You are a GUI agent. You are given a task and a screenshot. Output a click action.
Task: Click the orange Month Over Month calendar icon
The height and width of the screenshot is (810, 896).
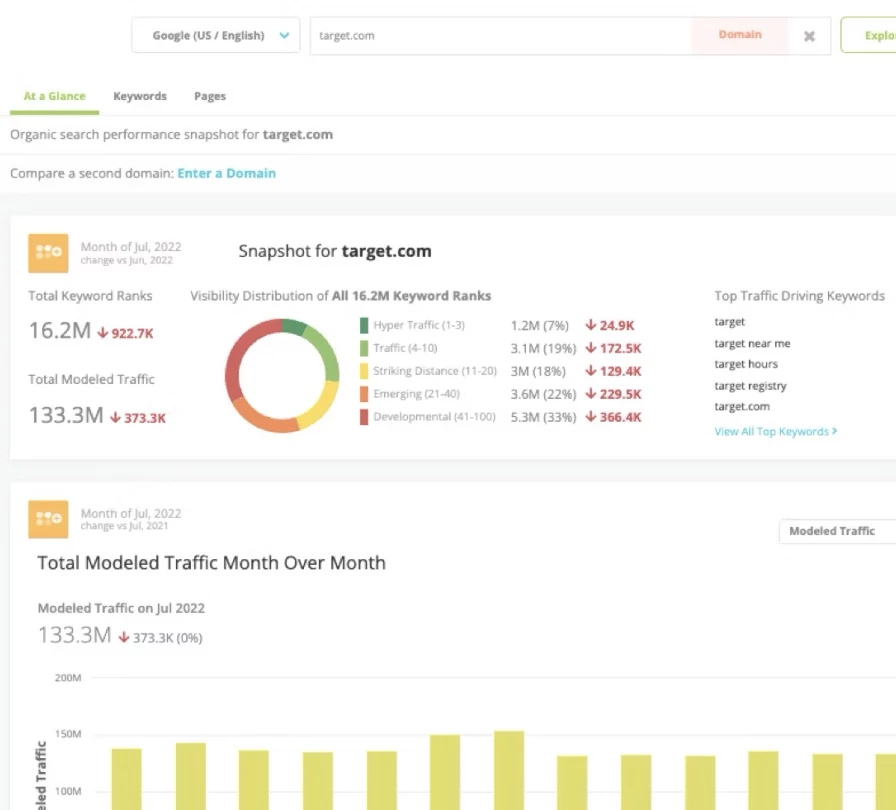[x=48, y=519]
